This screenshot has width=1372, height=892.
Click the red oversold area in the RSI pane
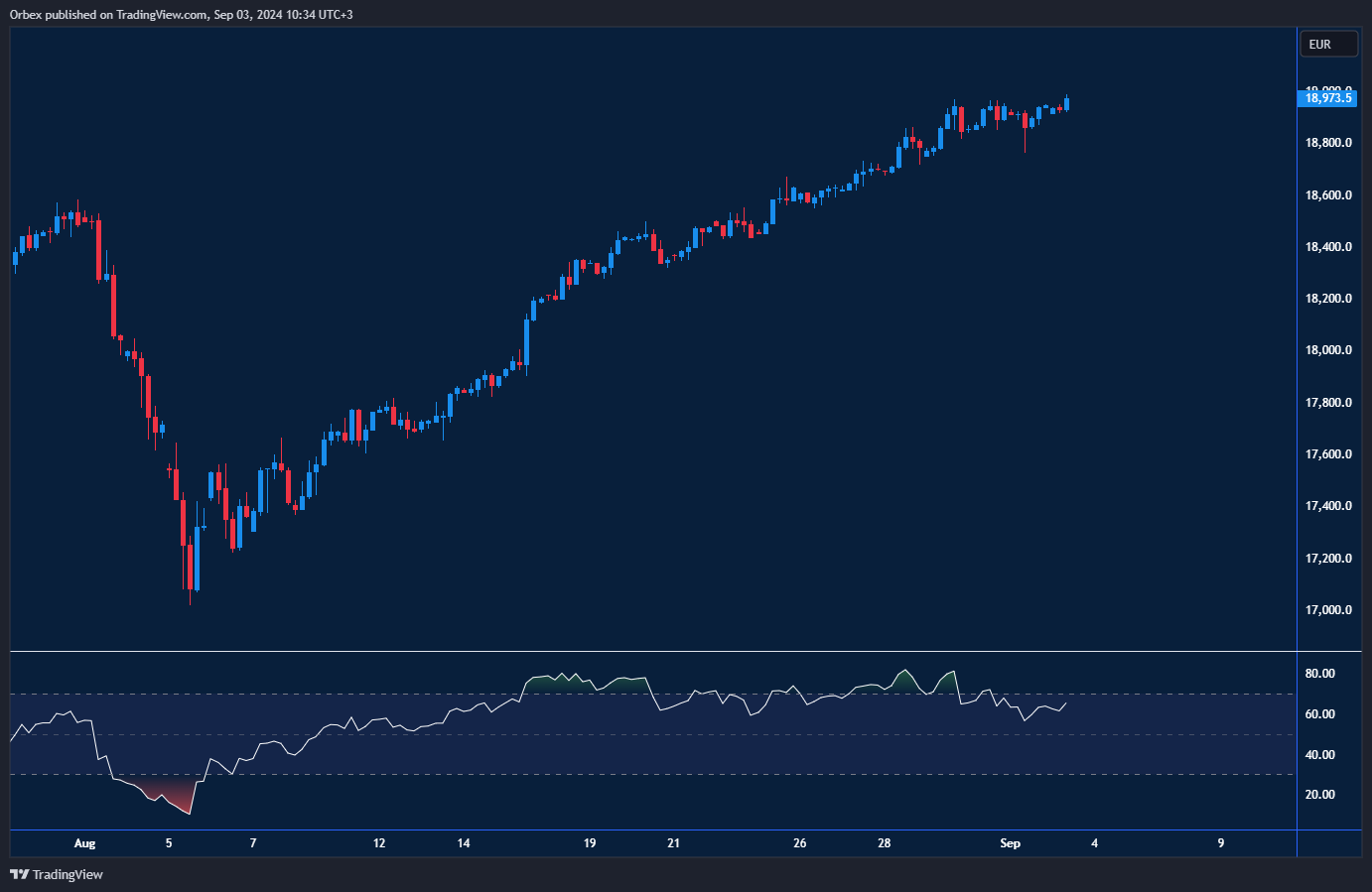171,795
